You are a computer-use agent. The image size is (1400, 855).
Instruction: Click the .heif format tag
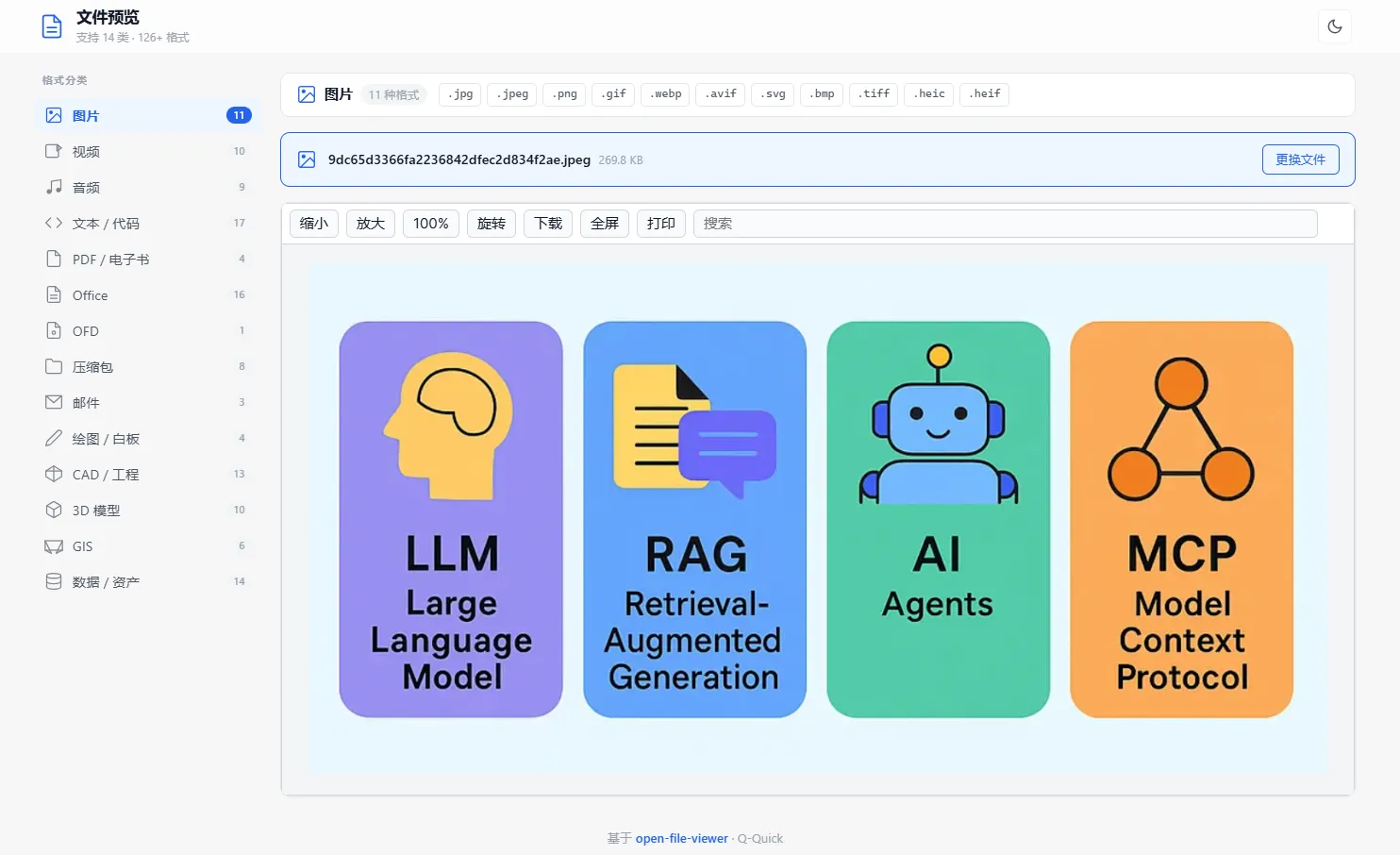pyautogui.click(x=984, y=94)
